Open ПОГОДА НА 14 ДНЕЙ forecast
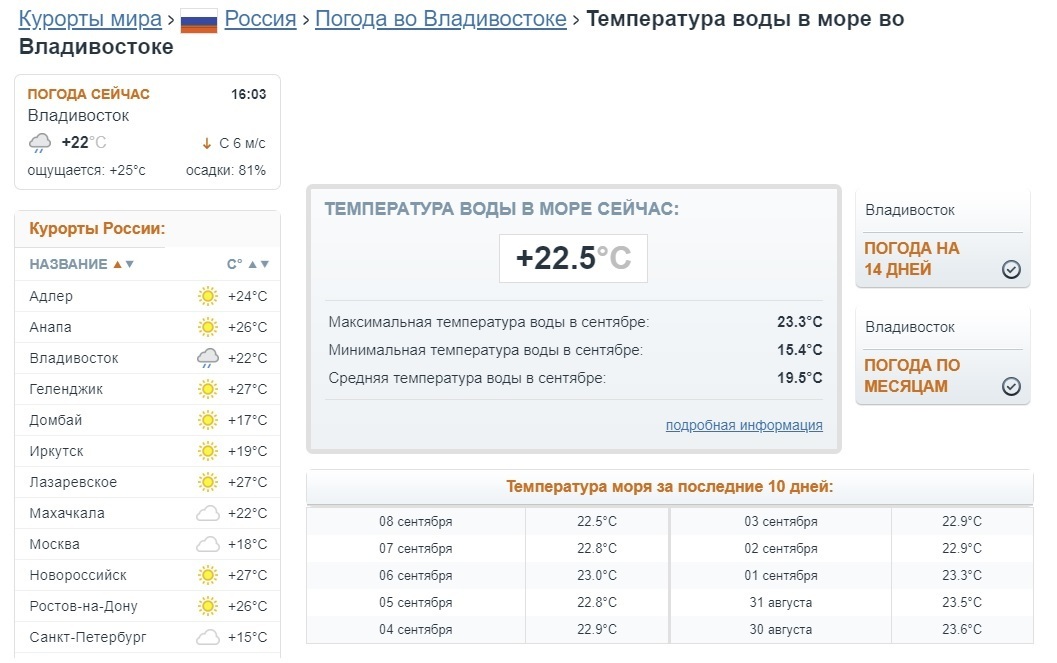1057x663 pixels. click(911, 258)
